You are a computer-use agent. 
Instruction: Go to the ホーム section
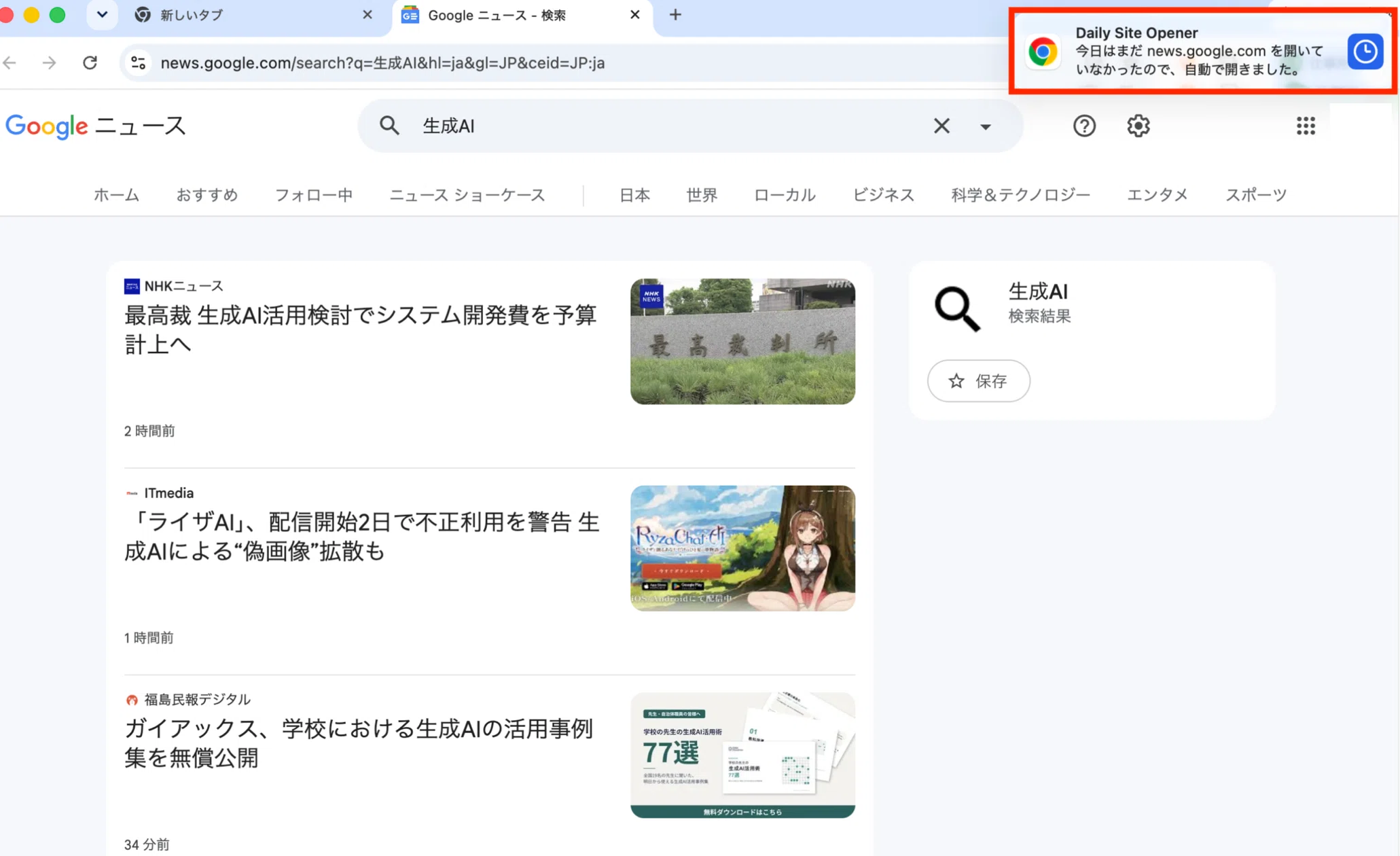click(116, 195)
